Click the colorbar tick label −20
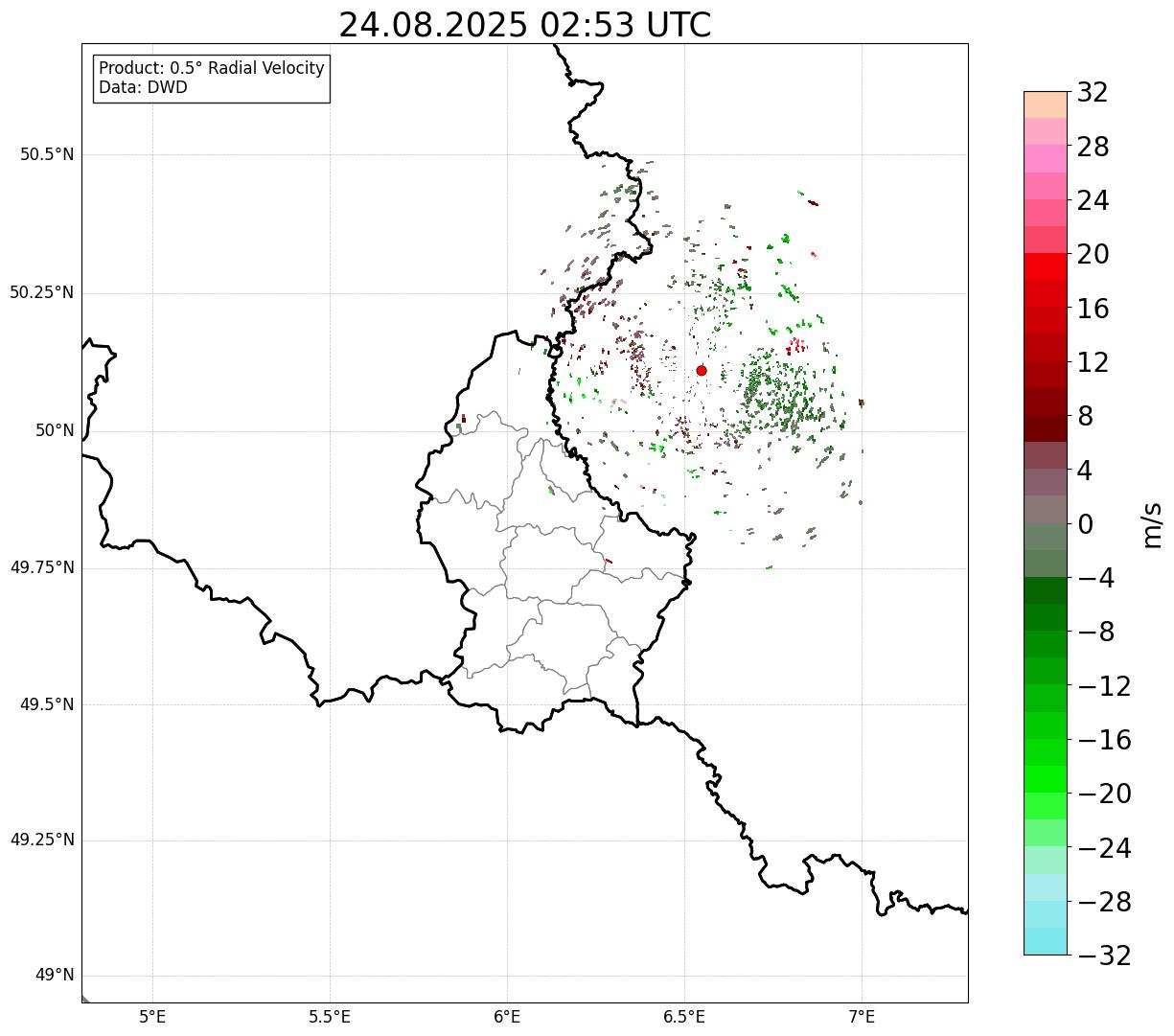This screenshot has width=1174, height=1036. point(1104,794)
